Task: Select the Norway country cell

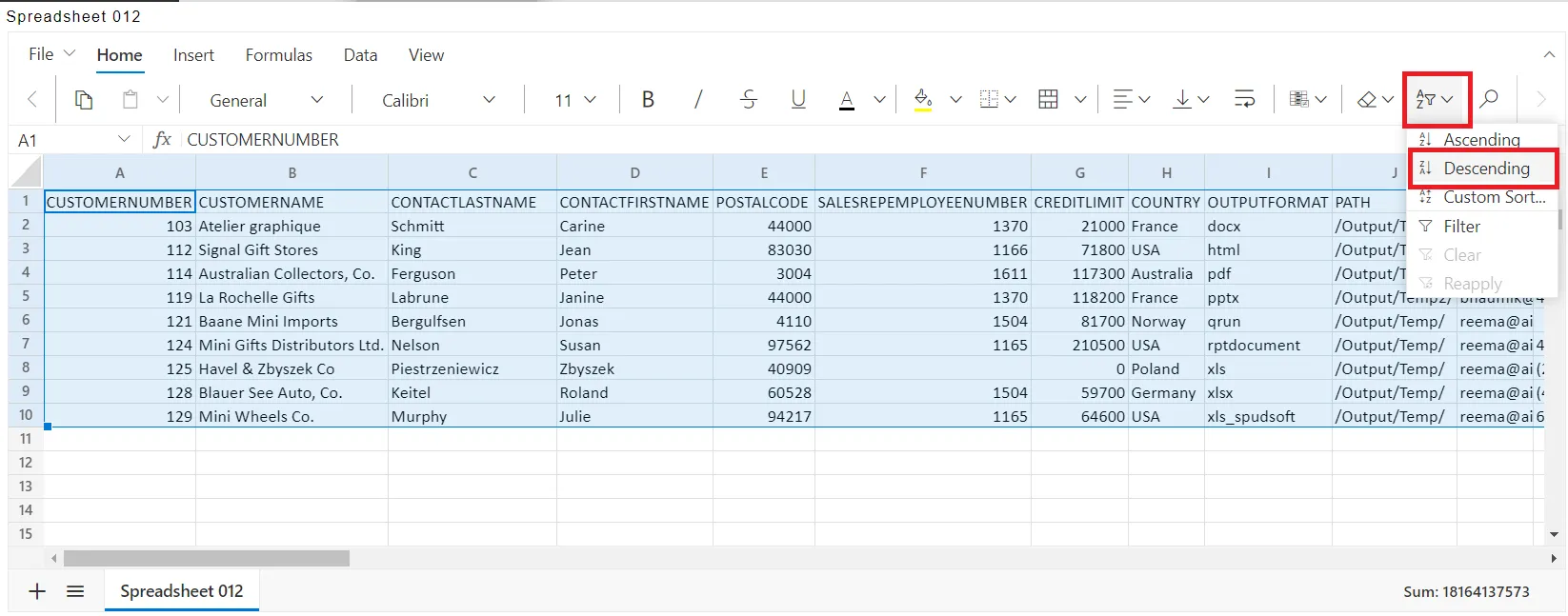Action: 1166,321
